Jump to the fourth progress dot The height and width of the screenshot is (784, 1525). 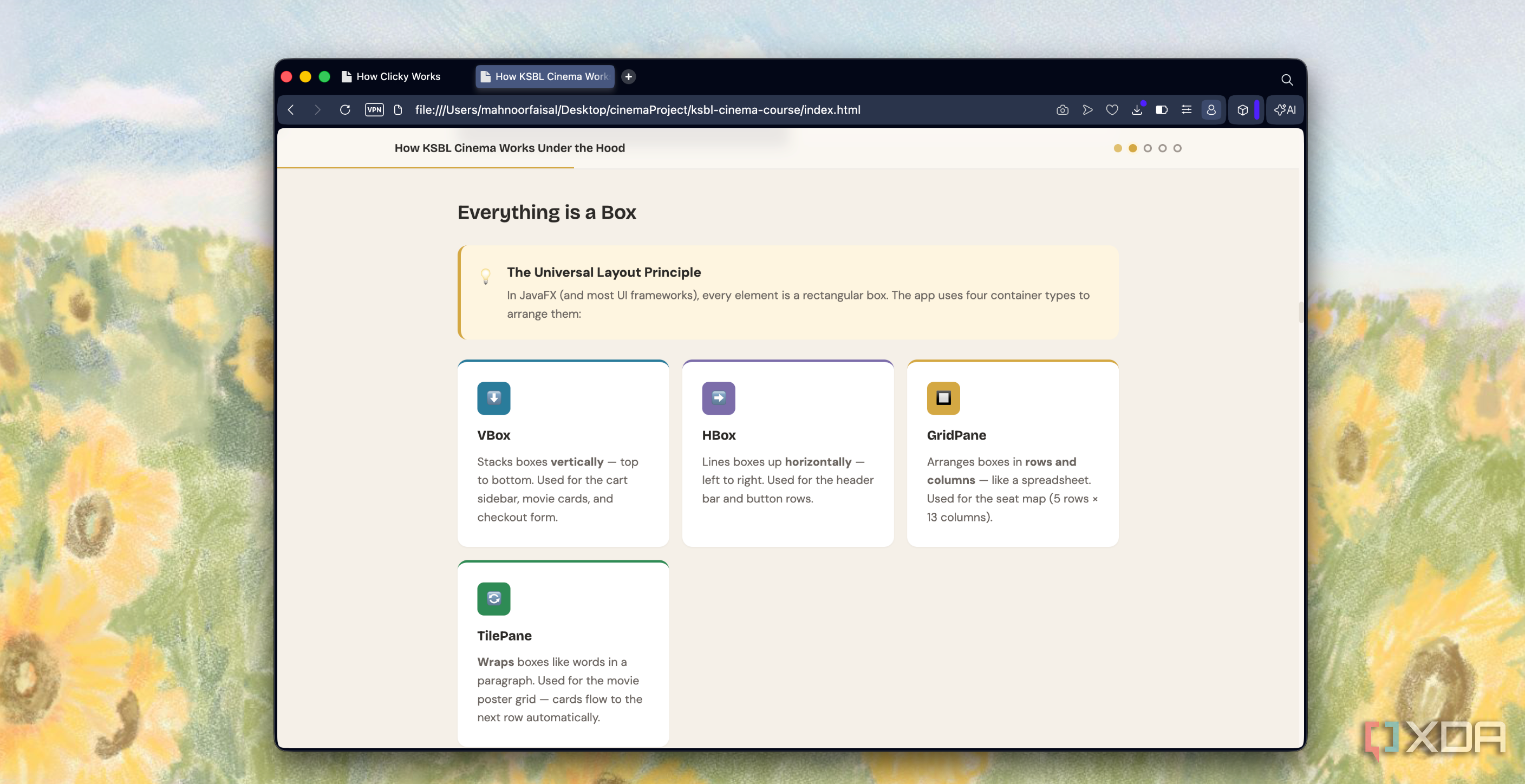click(1162, 148)
